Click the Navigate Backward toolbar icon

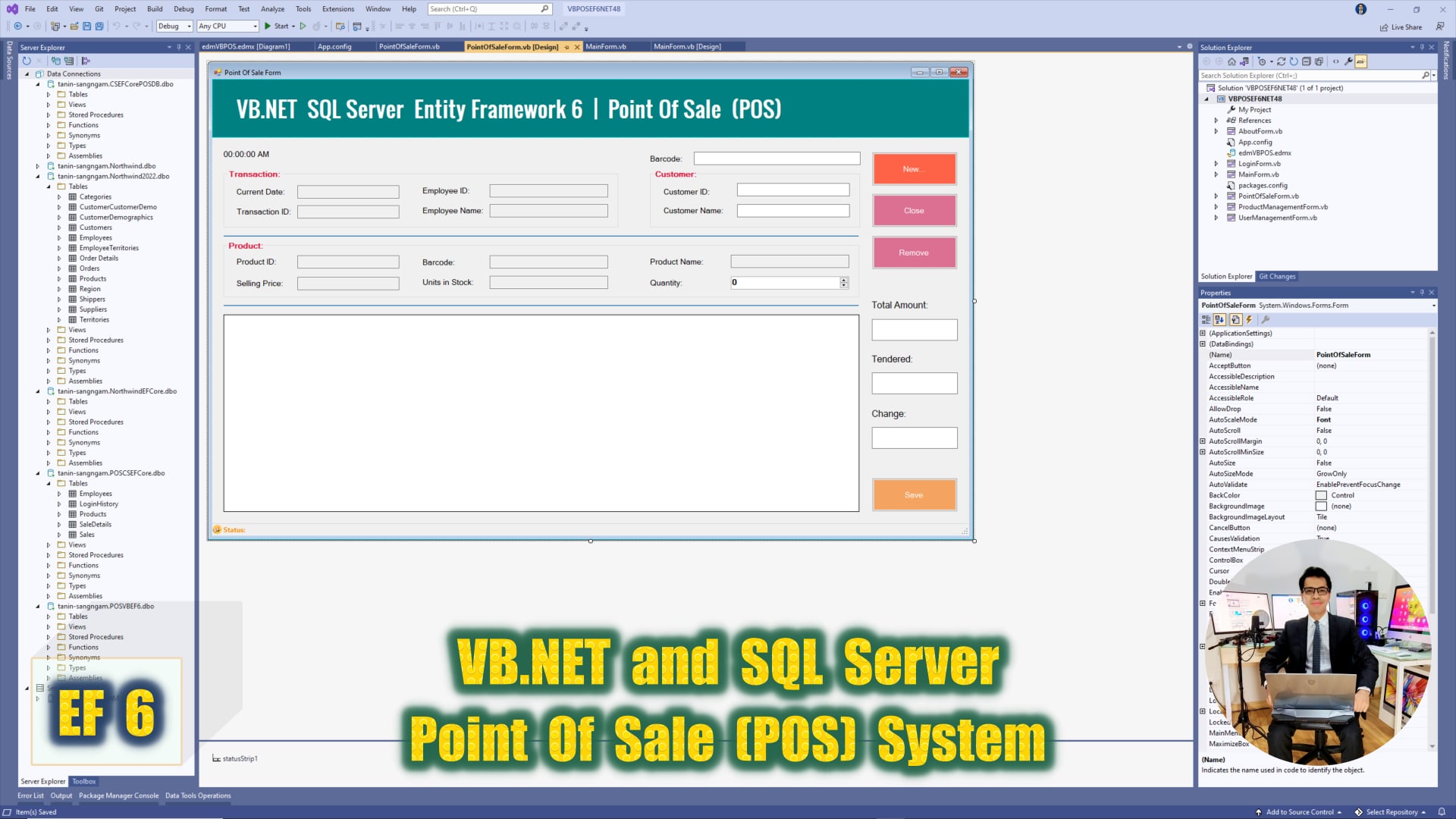[17, 27]
